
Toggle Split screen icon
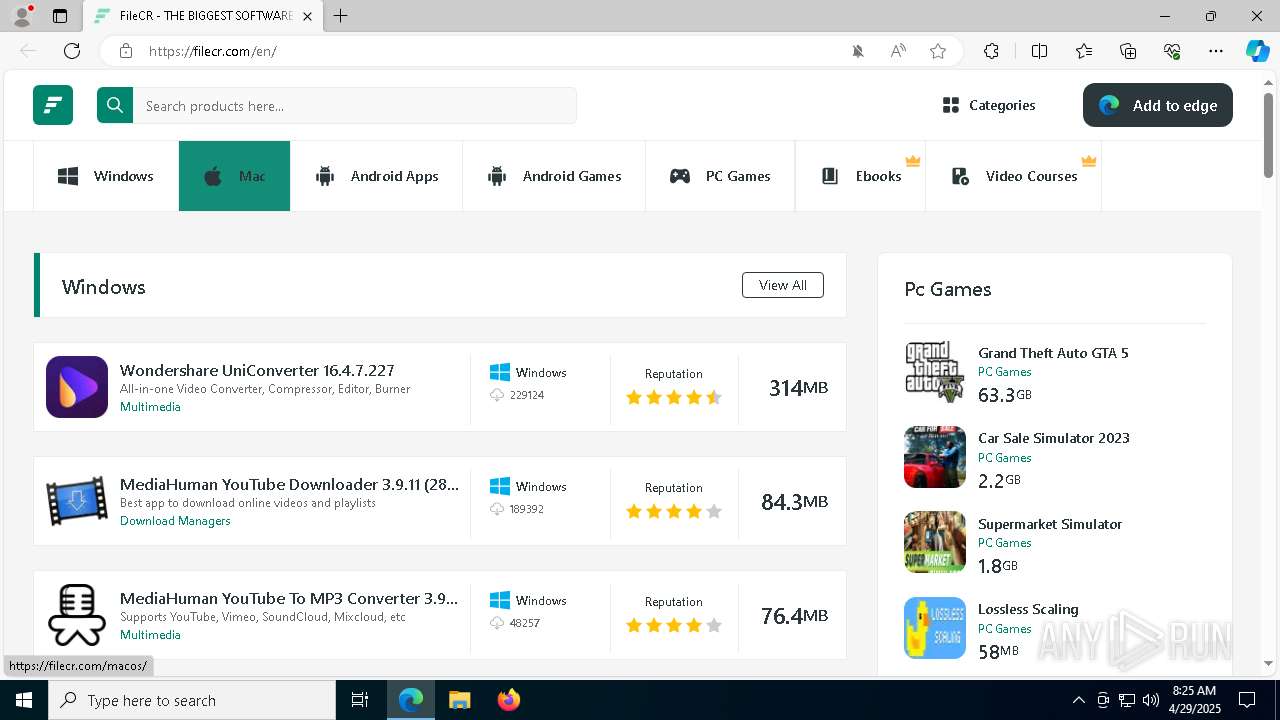(x=1039, y=51)
